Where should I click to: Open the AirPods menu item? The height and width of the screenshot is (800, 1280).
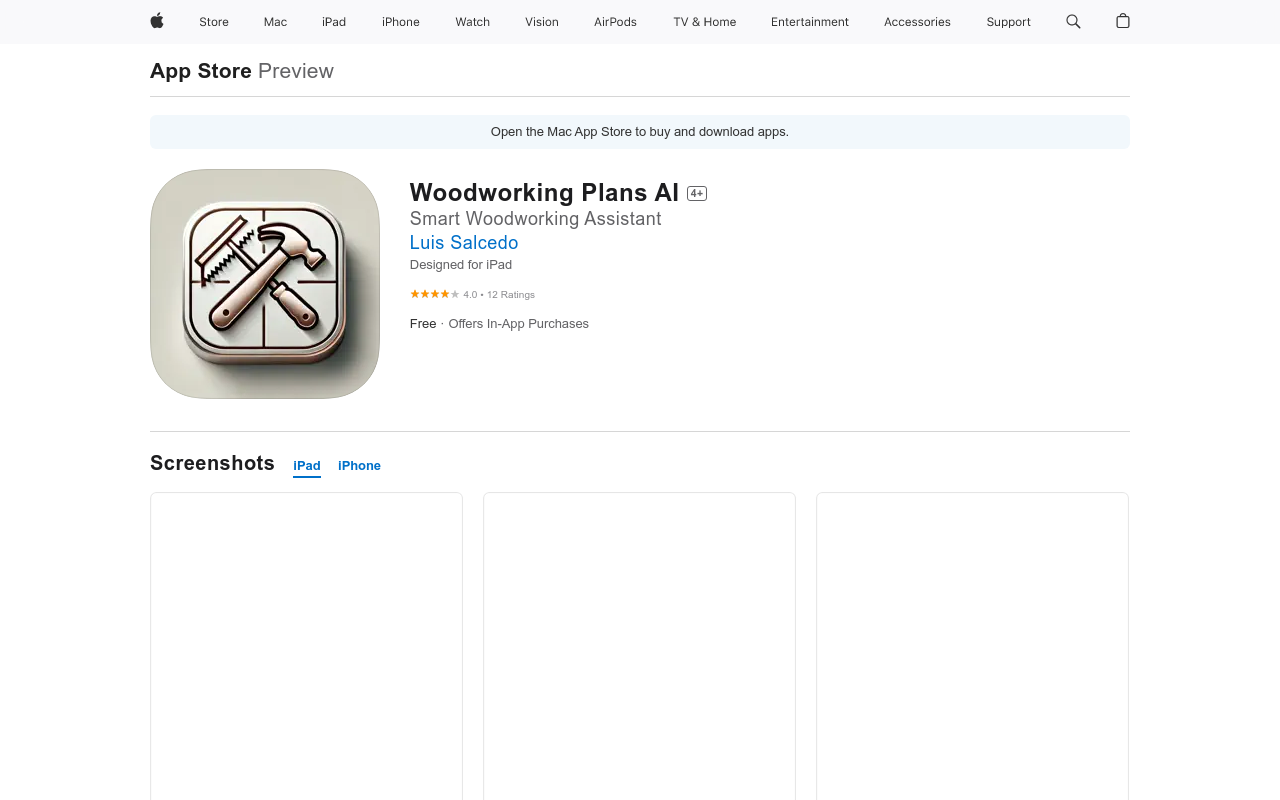[x=615, y=22]
